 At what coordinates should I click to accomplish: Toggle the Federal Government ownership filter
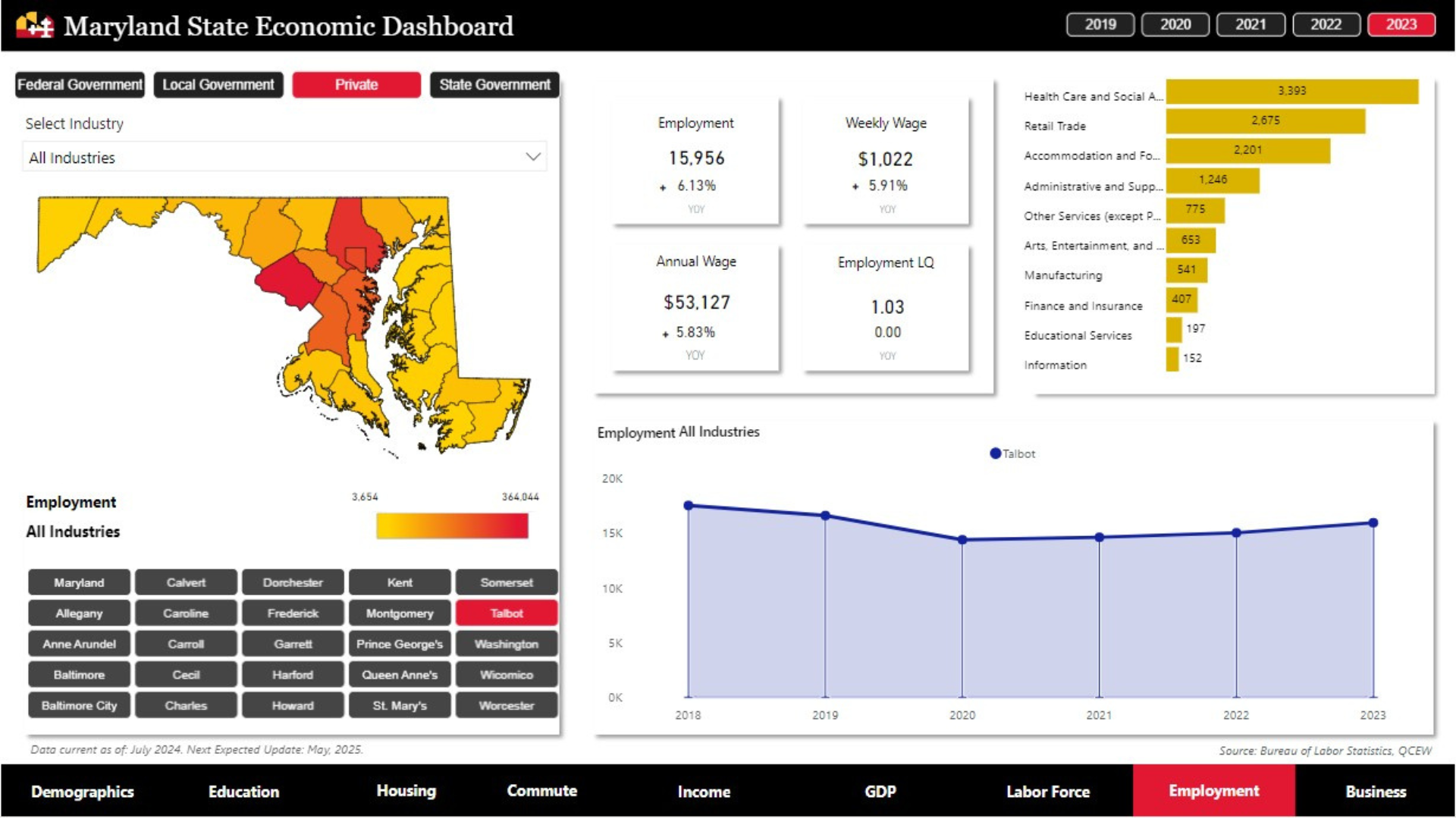(80, 85)
